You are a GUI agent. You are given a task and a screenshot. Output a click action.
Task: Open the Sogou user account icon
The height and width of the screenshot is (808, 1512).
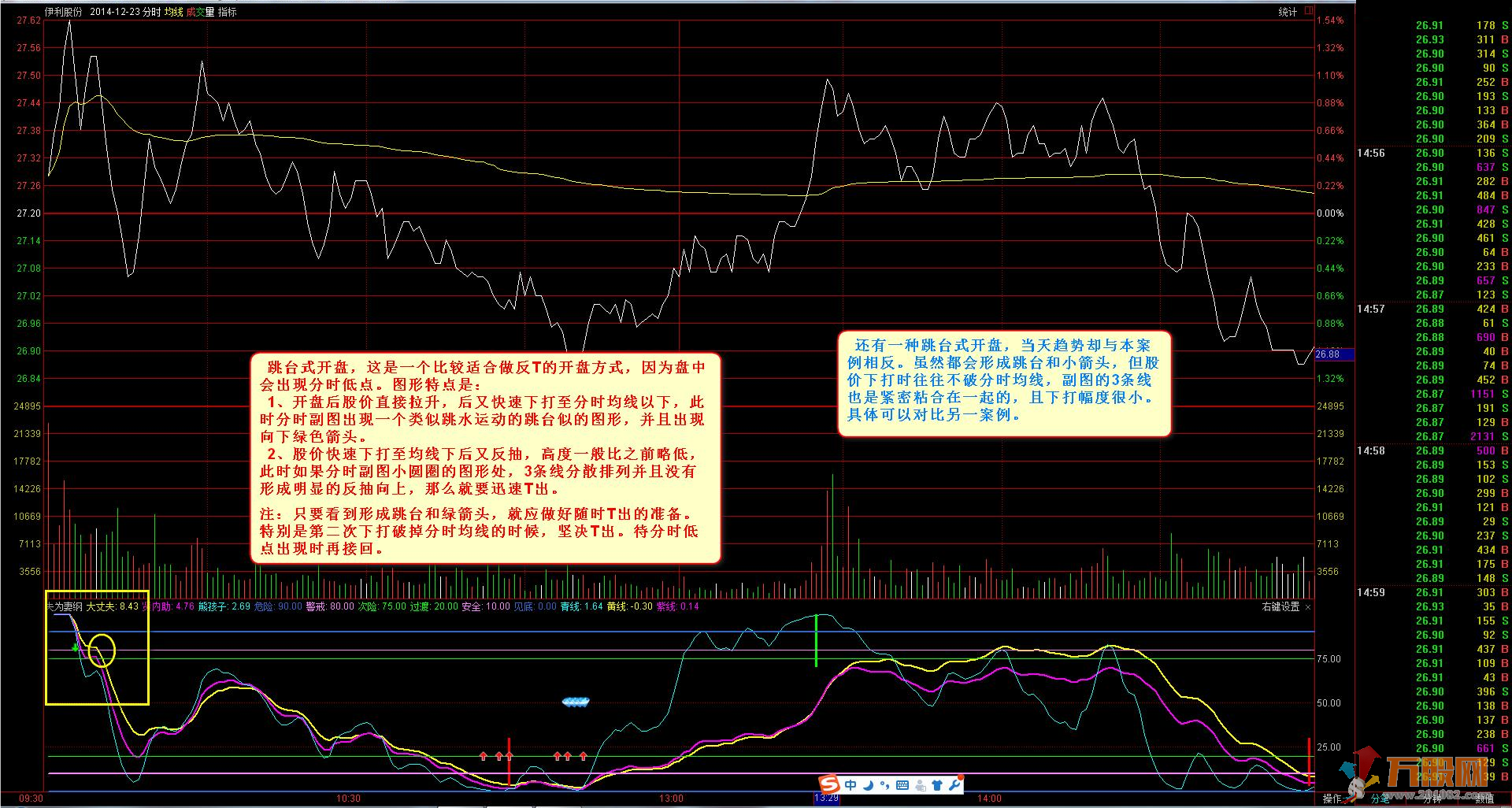(920, 785)
